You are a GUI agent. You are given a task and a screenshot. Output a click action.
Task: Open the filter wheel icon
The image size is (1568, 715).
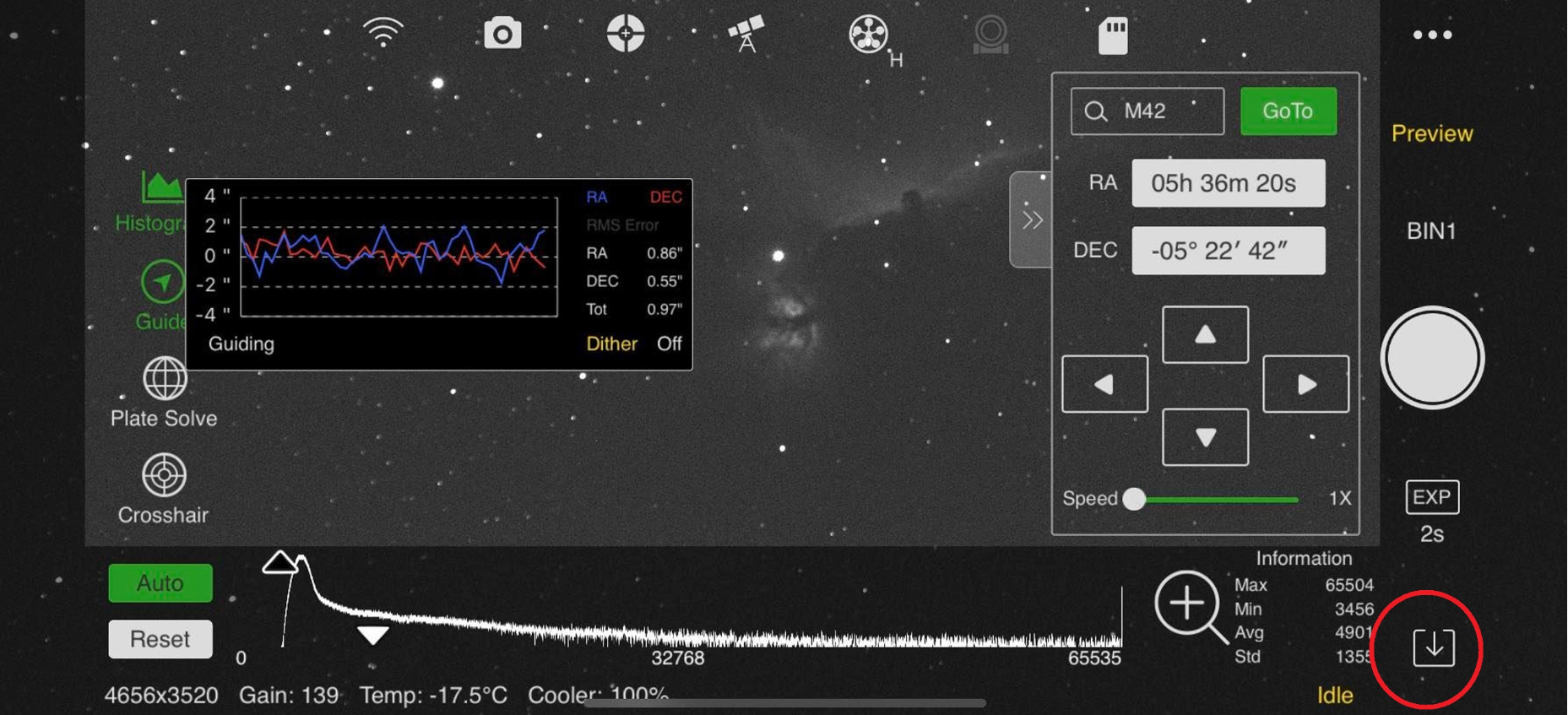[870, 35]
